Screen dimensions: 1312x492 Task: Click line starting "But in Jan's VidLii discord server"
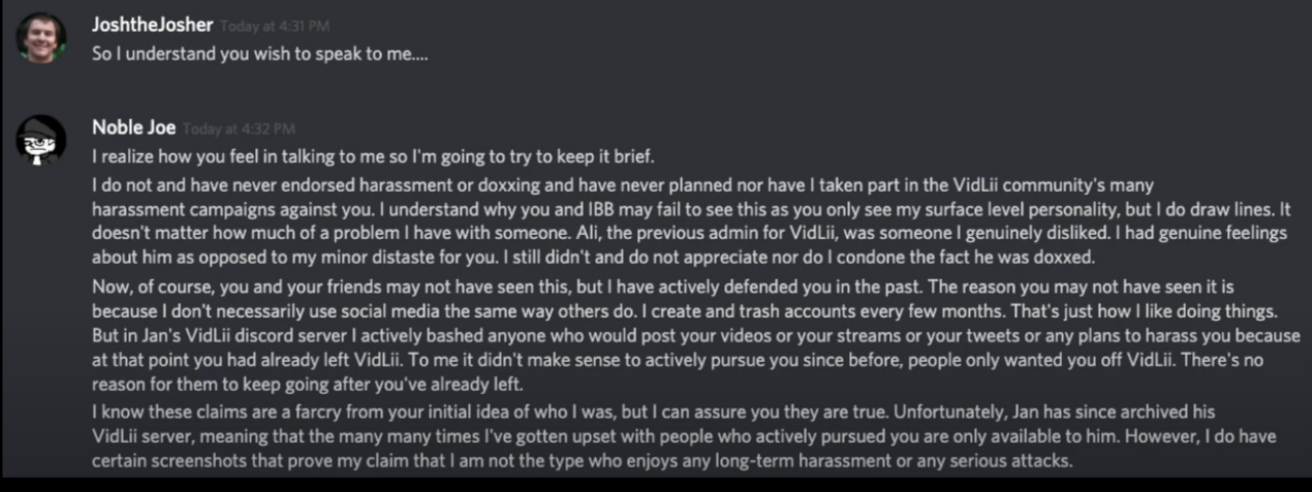(x=692, y=335)
